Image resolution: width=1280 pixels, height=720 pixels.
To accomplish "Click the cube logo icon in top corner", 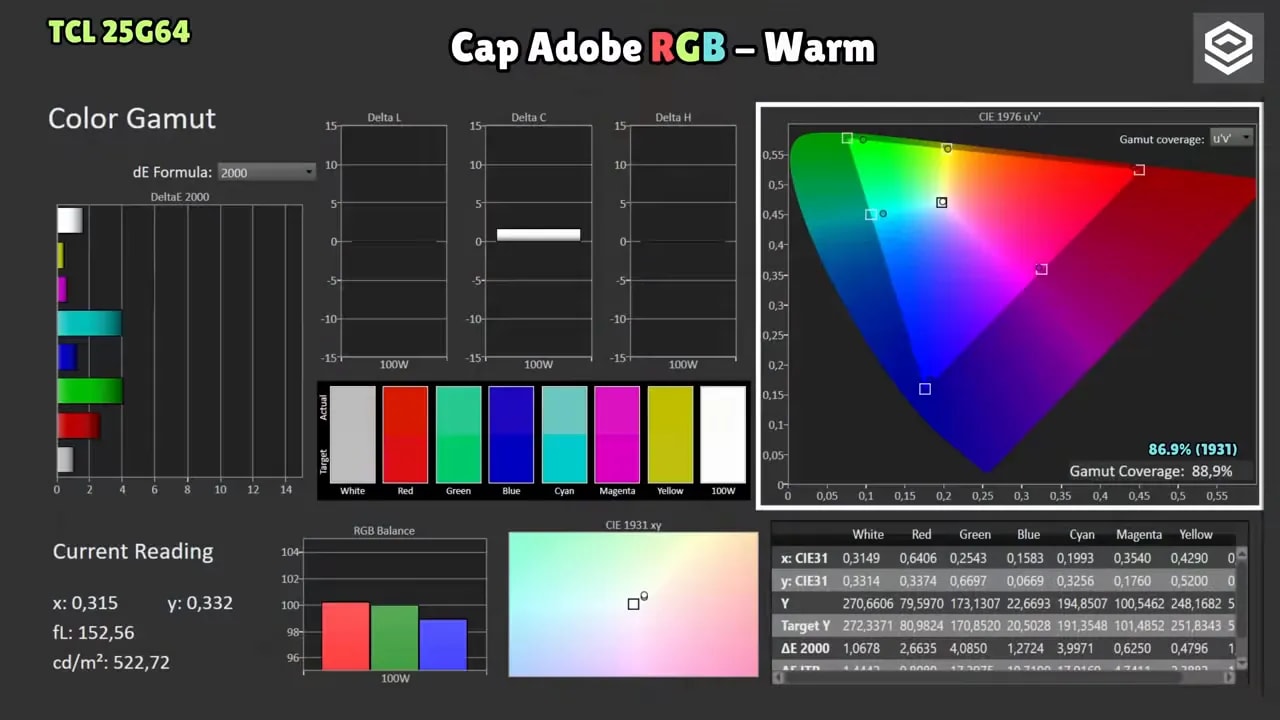I will tap(1228, 47).
